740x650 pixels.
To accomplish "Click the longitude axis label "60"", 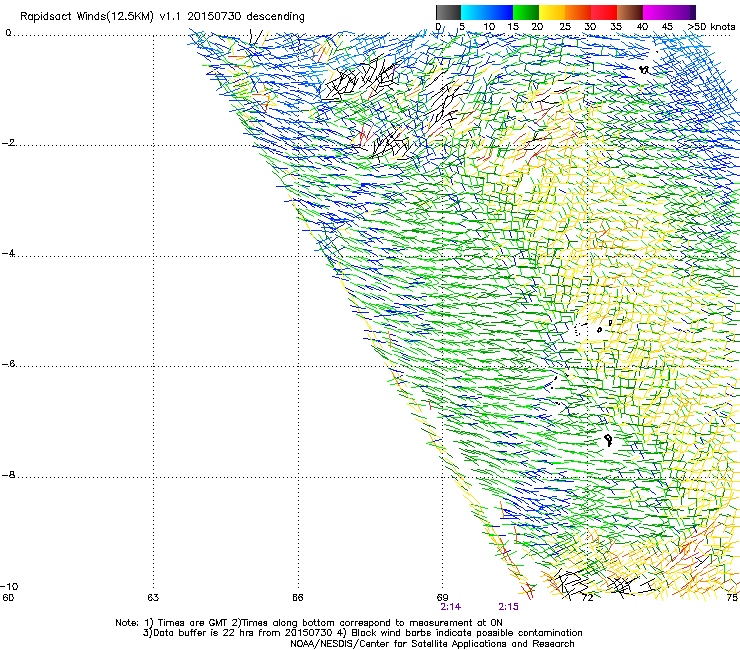I will (x=8, y=598).
